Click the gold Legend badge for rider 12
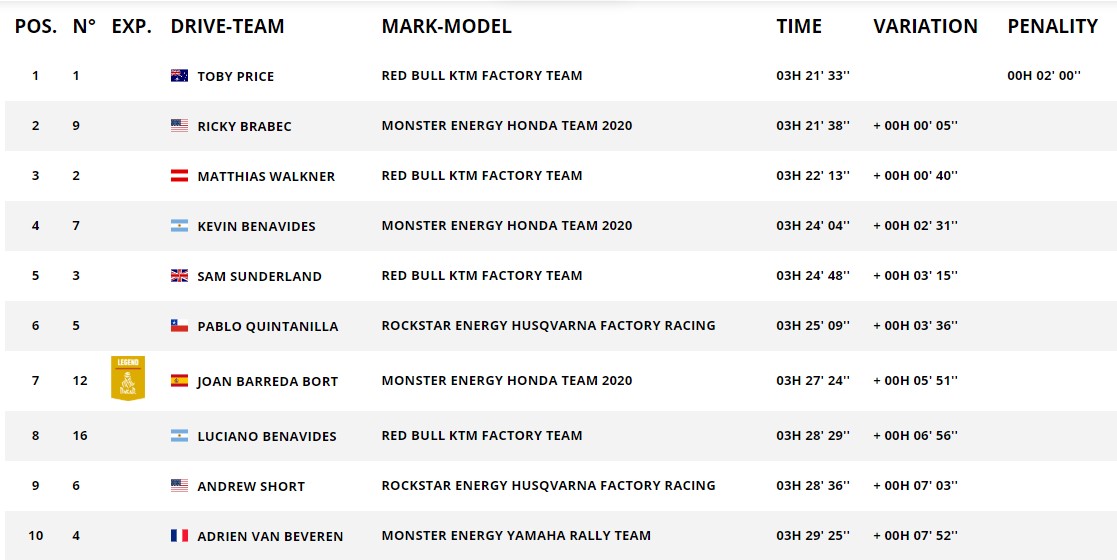The height and width of the screenshot is (560, 1117). [x=128, y=378]
